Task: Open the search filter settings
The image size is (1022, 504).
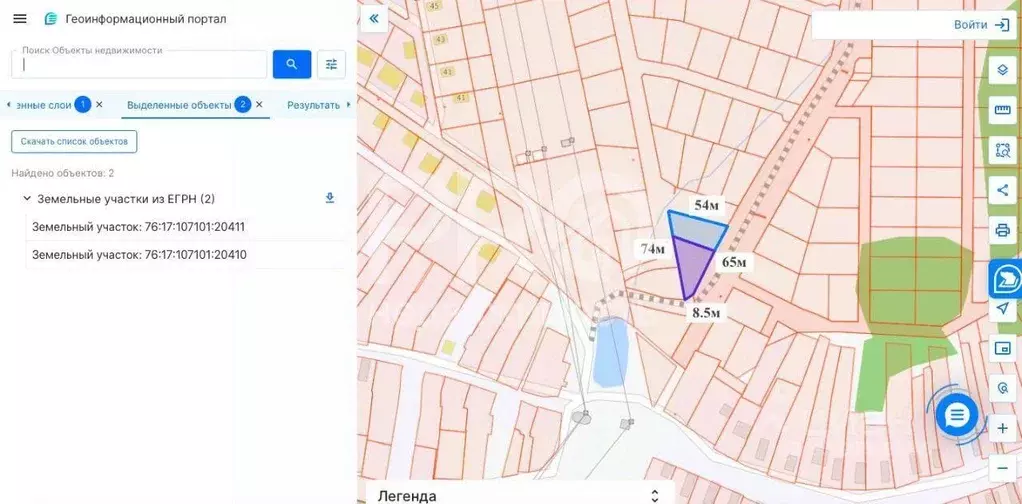Action: pos(331,64)
